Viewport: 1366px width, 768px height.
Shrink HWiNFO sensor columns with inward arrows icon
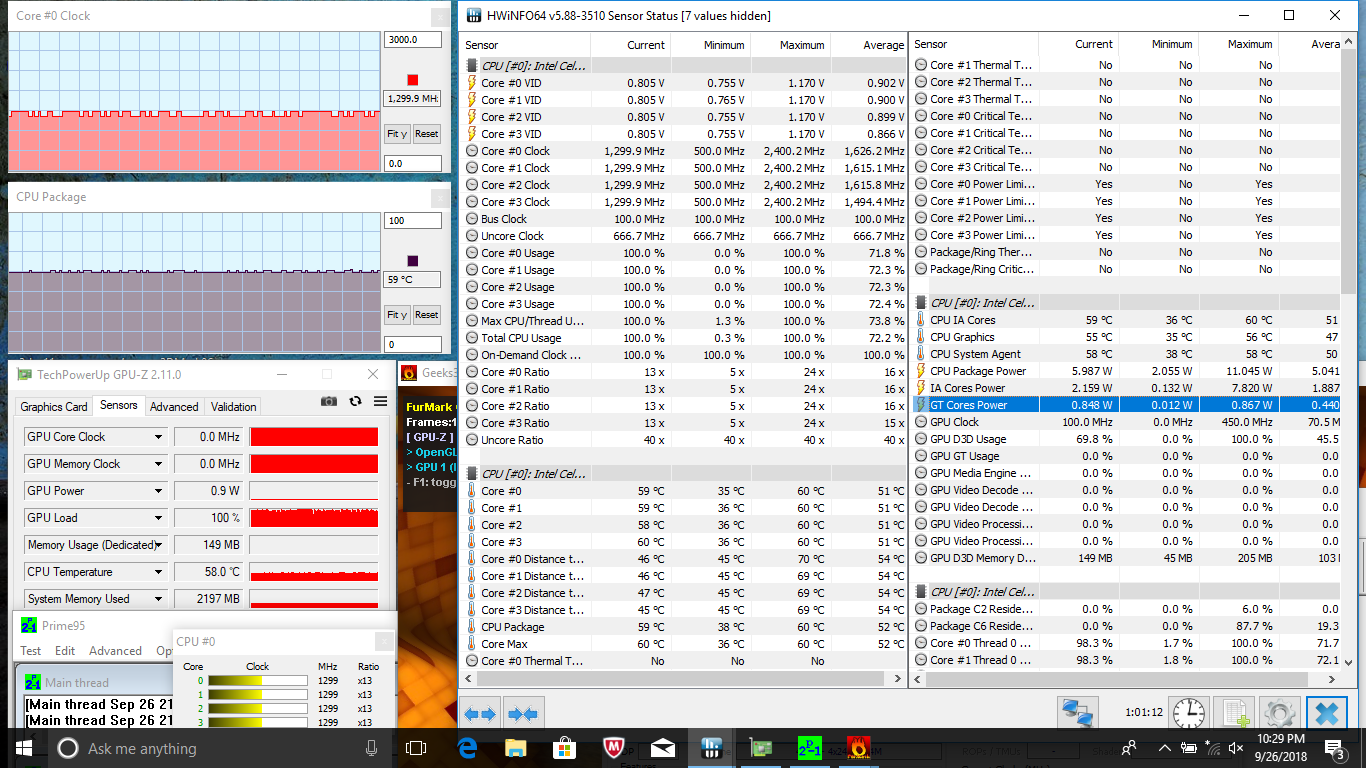pyautogui.click(x=523, y=713)
